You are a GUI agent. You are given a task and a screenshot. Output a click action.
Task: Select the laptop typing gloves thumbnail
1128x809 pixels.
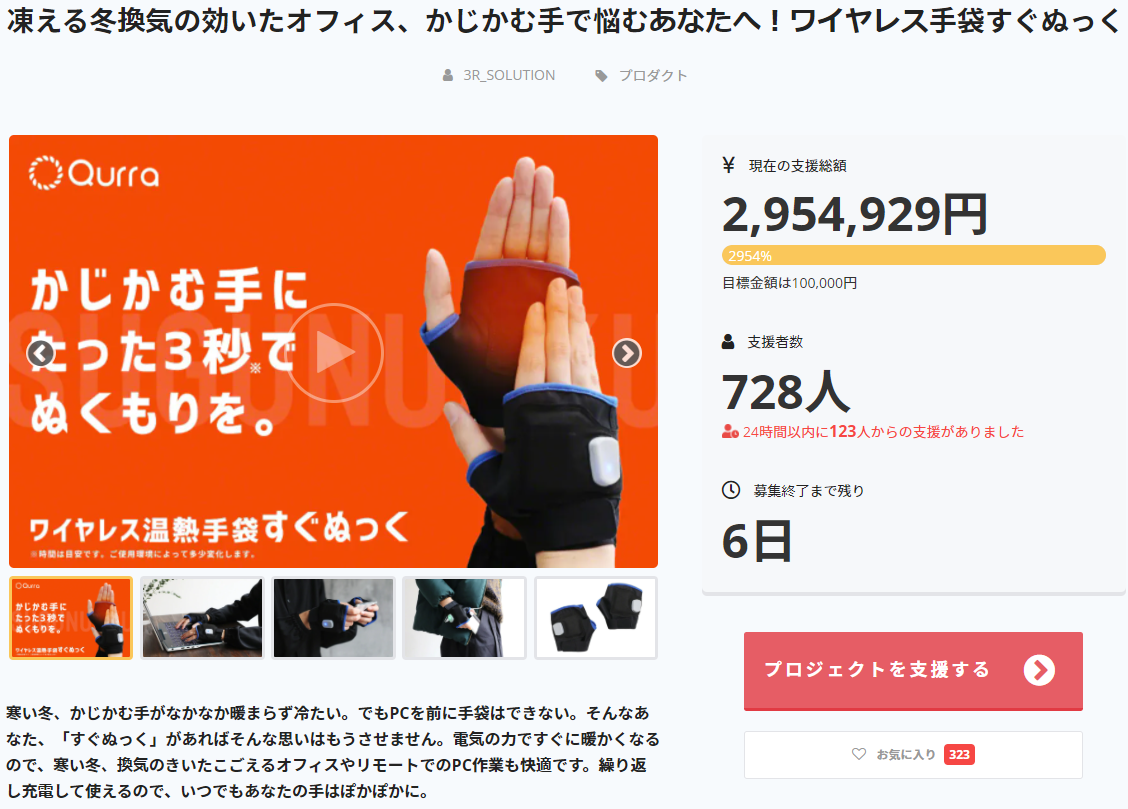pyautogui.click(x=202, y=618)
